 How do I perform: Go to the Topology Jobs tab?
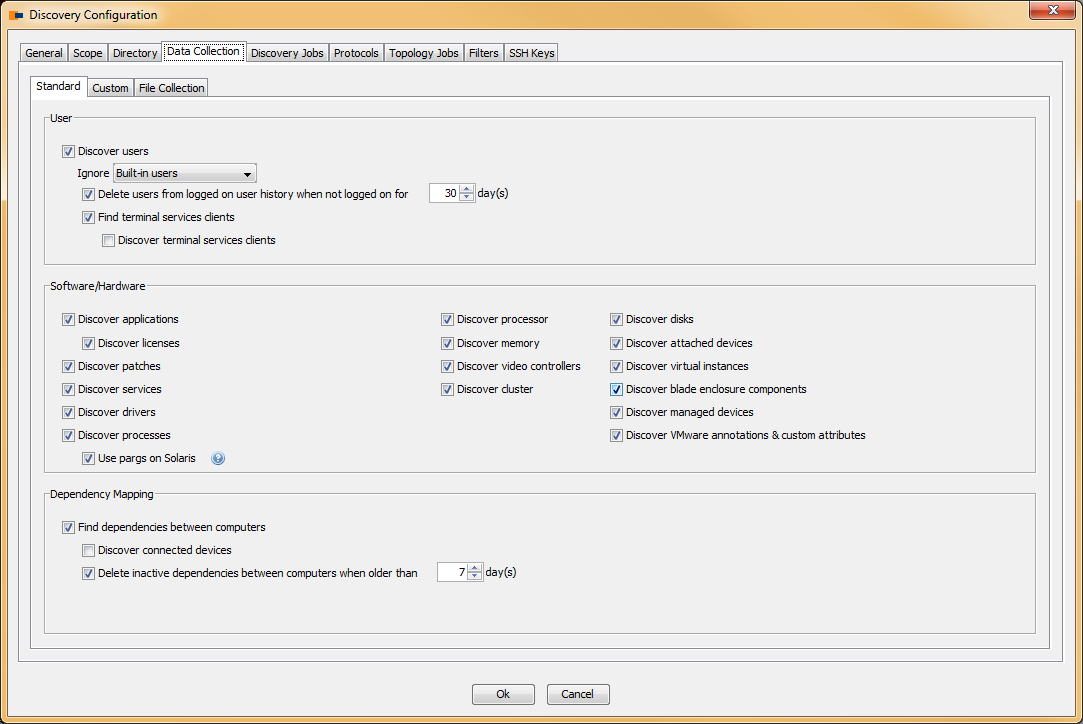tap(423, 53)
